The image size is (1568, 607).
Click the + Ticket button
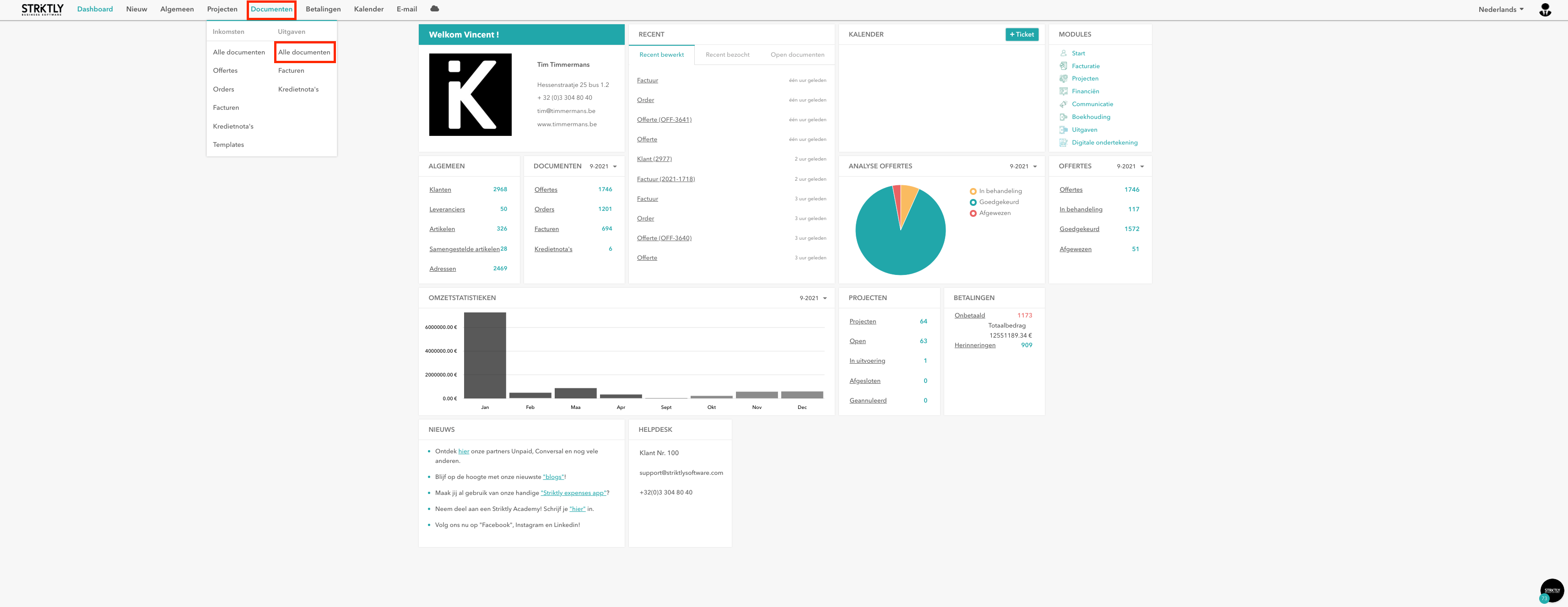tap(1022, 35)
